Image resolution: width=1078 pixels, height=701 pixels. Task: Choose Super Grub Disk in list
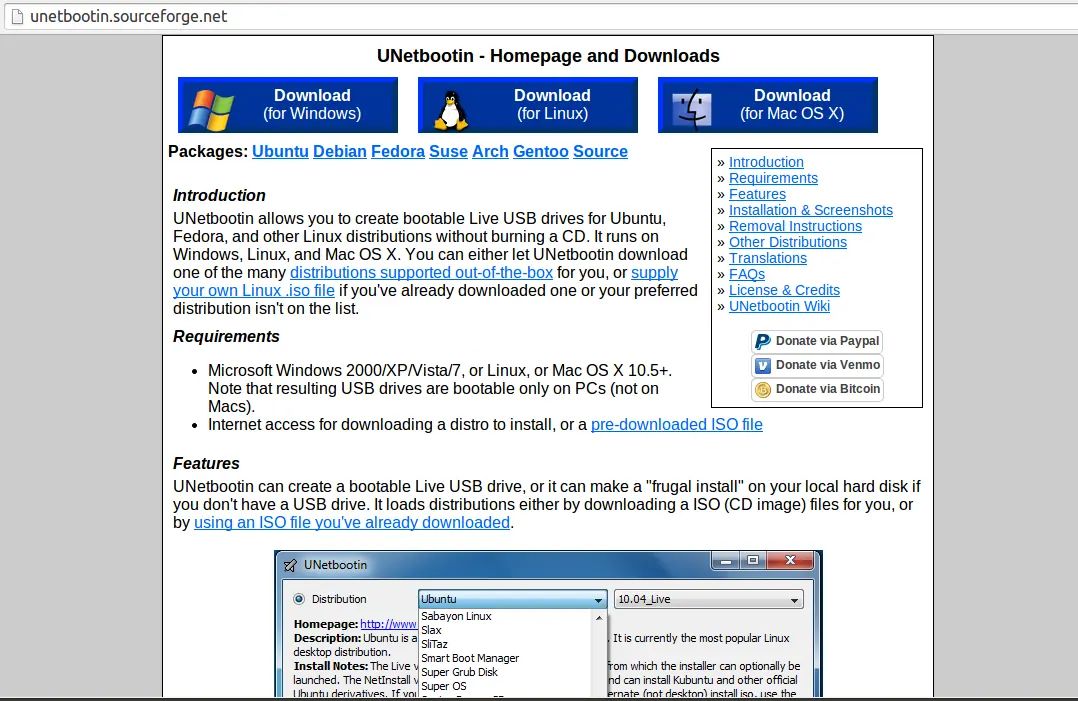click(459, 673)
